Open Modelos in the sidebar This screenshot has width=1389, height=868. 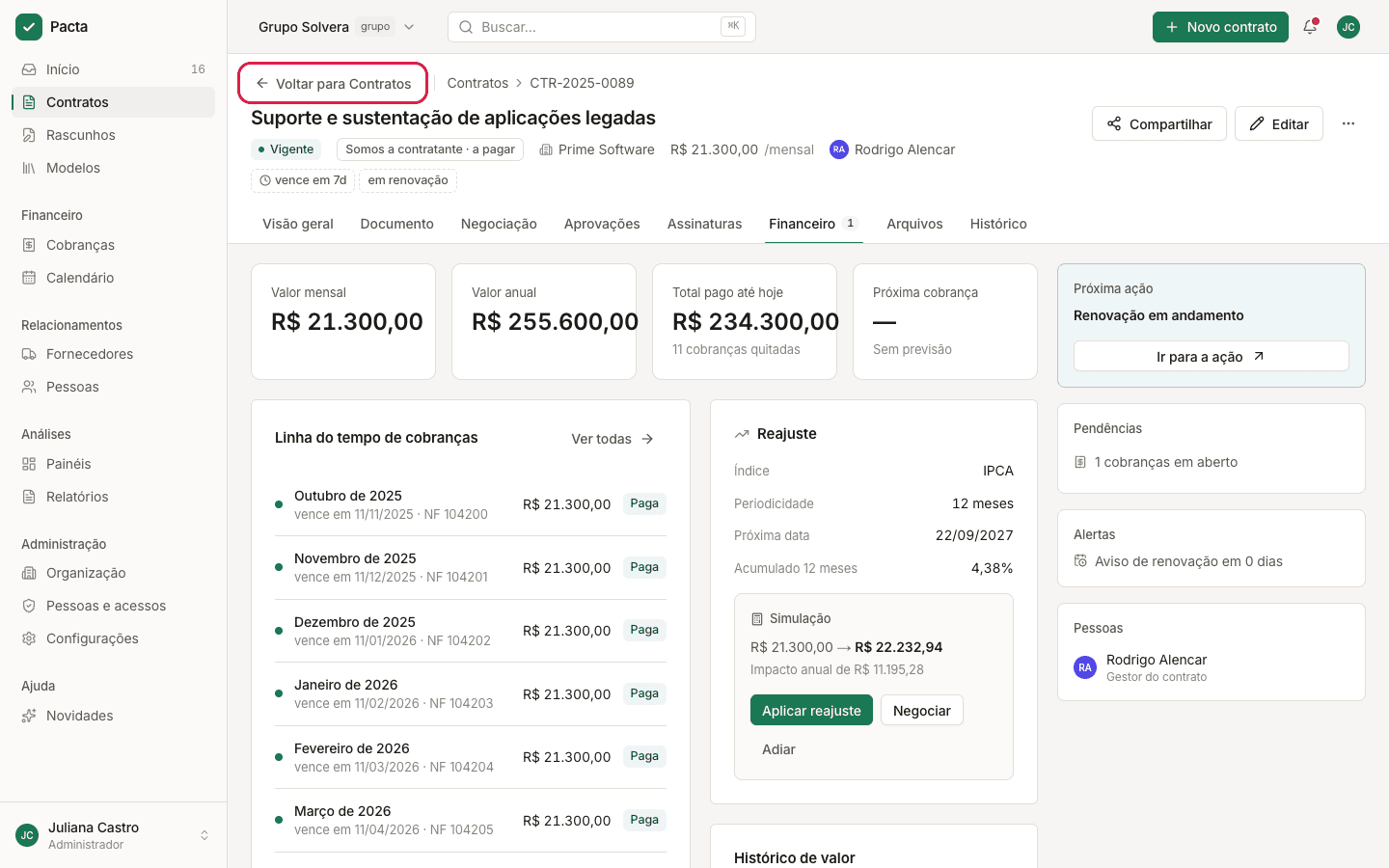[113, 168]
